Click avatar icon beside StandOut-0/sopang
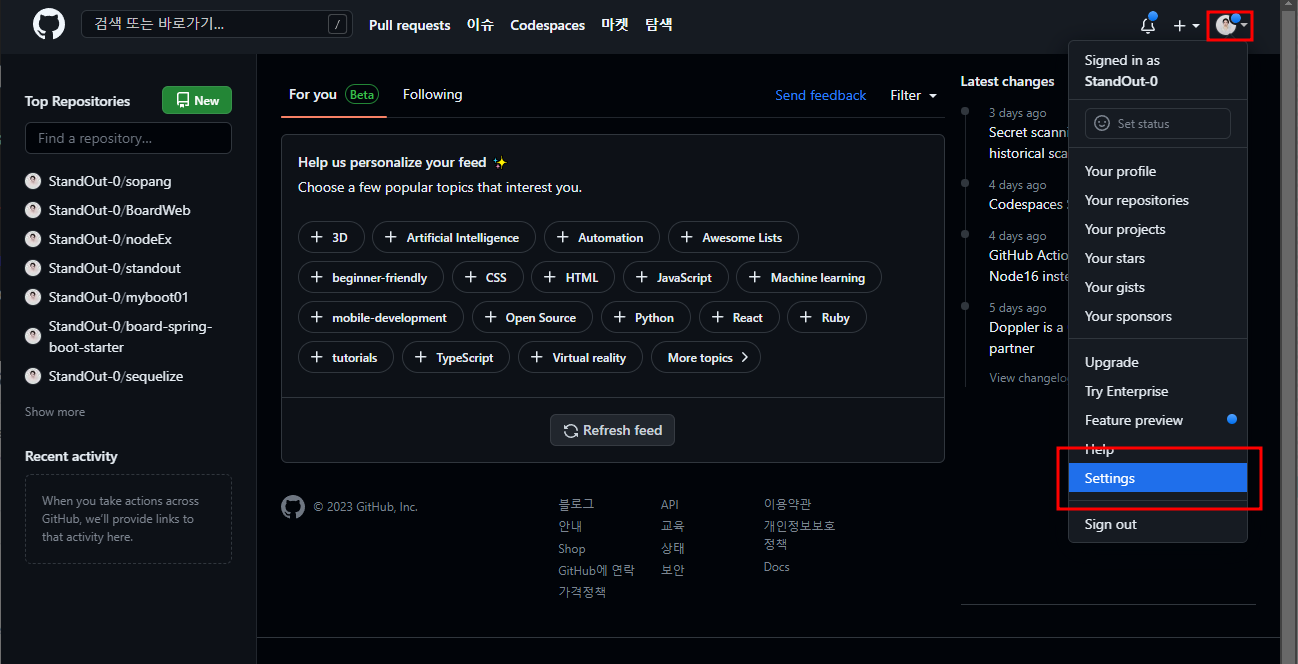The height and width of the screenshot is (664, 1298). 33,181
